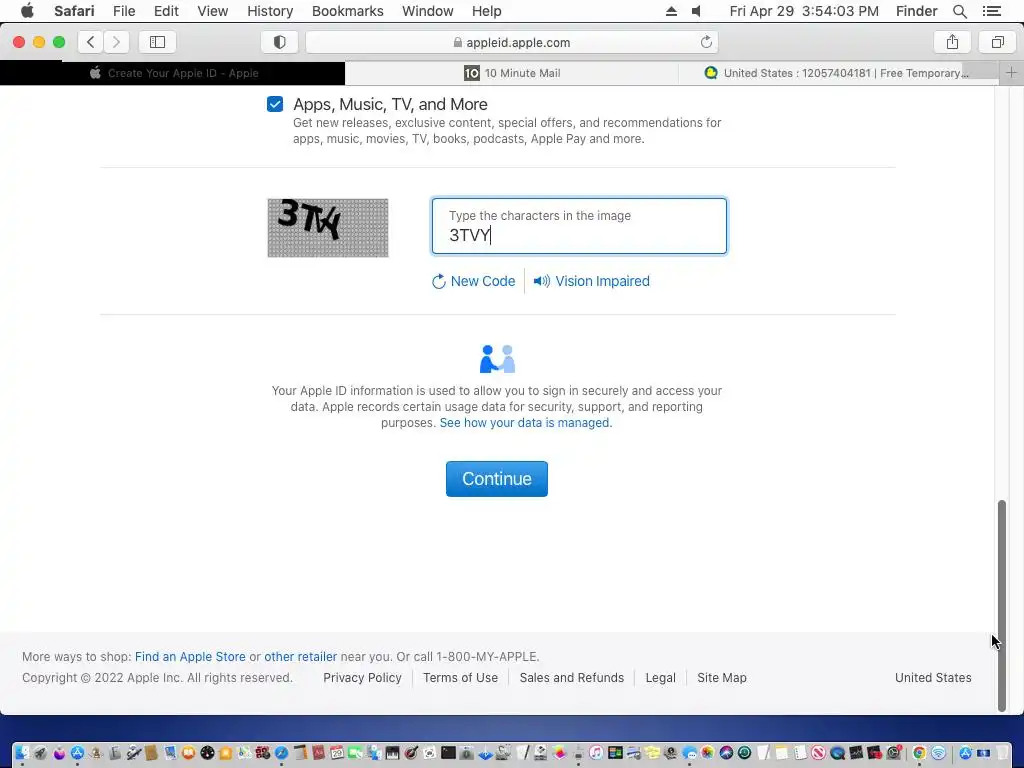The width and height of the screenshot is (1024, 768).
Task: Open the Terms of Use footer link
Action: pyautogui.click(x=460, y=678)
